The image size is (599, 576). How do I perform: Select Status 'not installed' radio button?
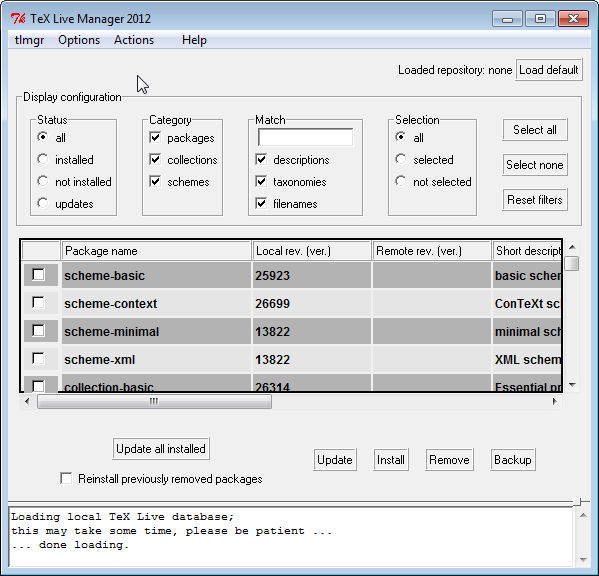(x=43, y=181)
